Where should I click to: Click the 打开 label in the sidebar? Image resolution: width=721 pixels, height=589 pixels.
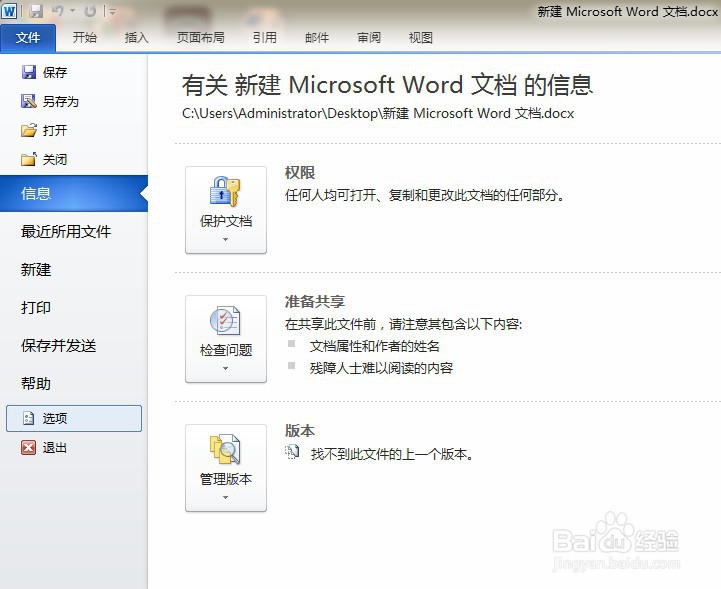pos(55,130)
